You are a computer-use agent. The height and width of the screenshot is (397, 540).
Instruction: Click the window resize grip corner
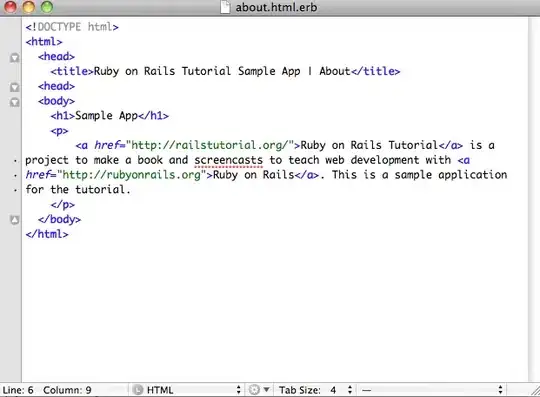click(x=535, y=391)
